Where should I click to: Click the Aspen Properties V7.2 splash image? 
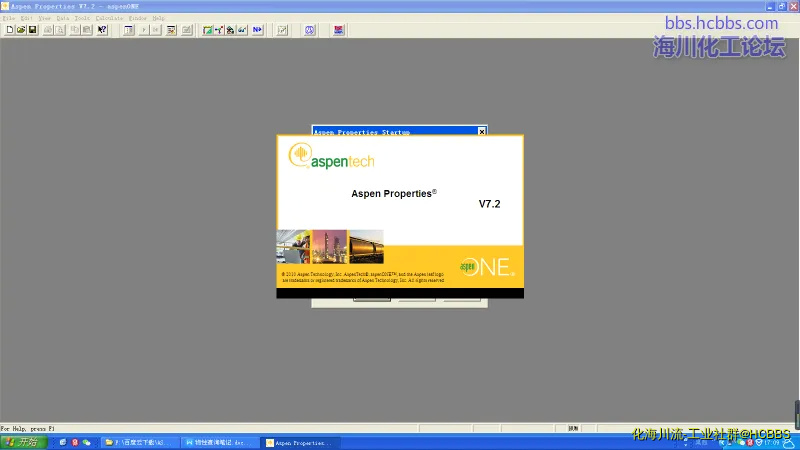click(400, 216)
